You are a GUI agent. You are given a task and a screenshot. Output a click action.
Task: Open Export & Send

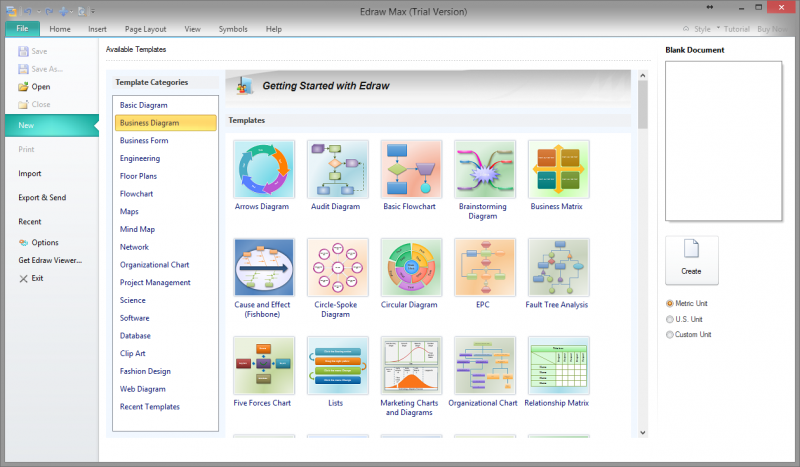click(x=42, y=198)
